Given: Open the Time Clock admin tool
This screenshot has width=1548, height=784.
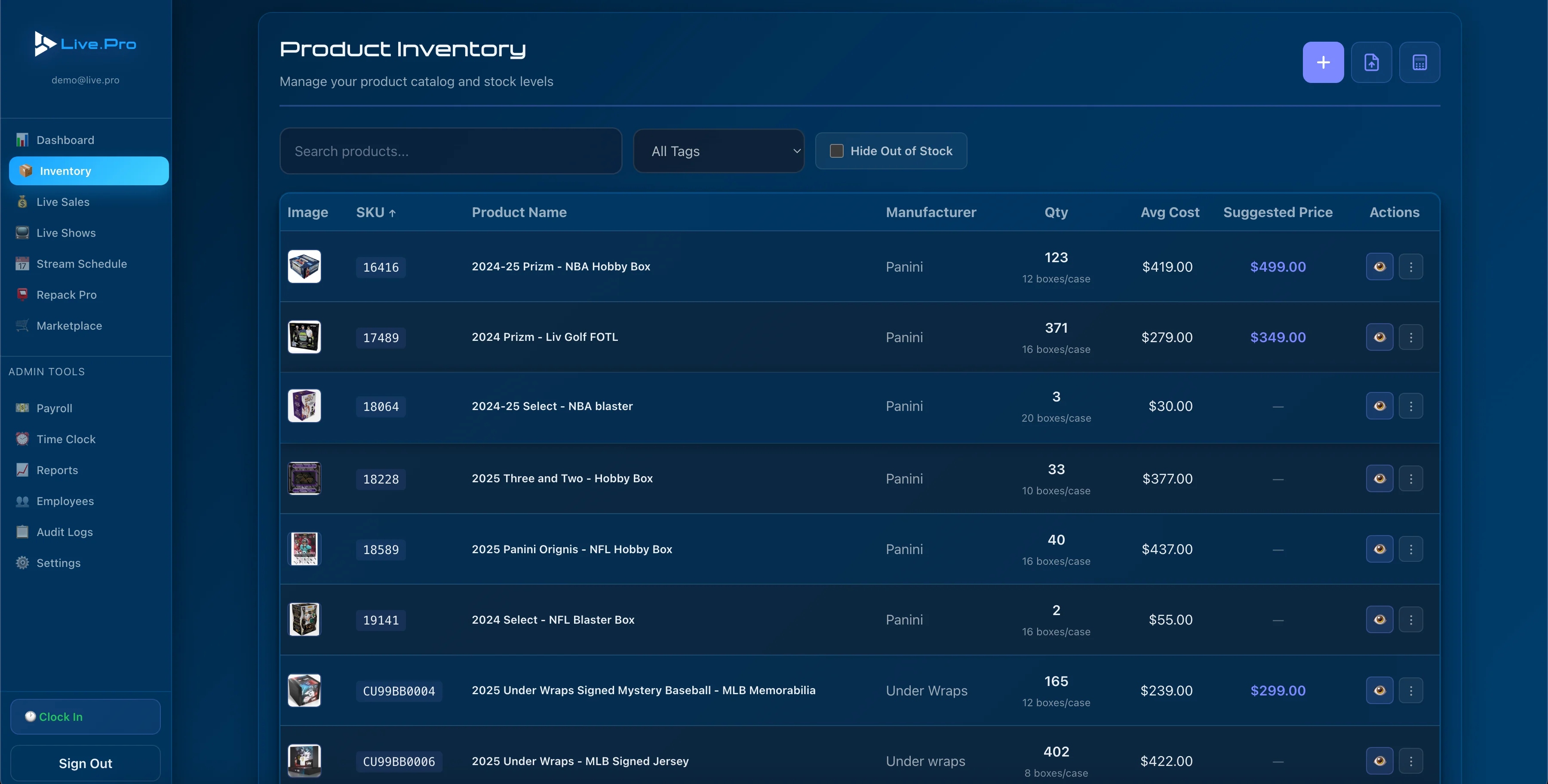Looking at the screenshot, I should click(x=65, y=438).
